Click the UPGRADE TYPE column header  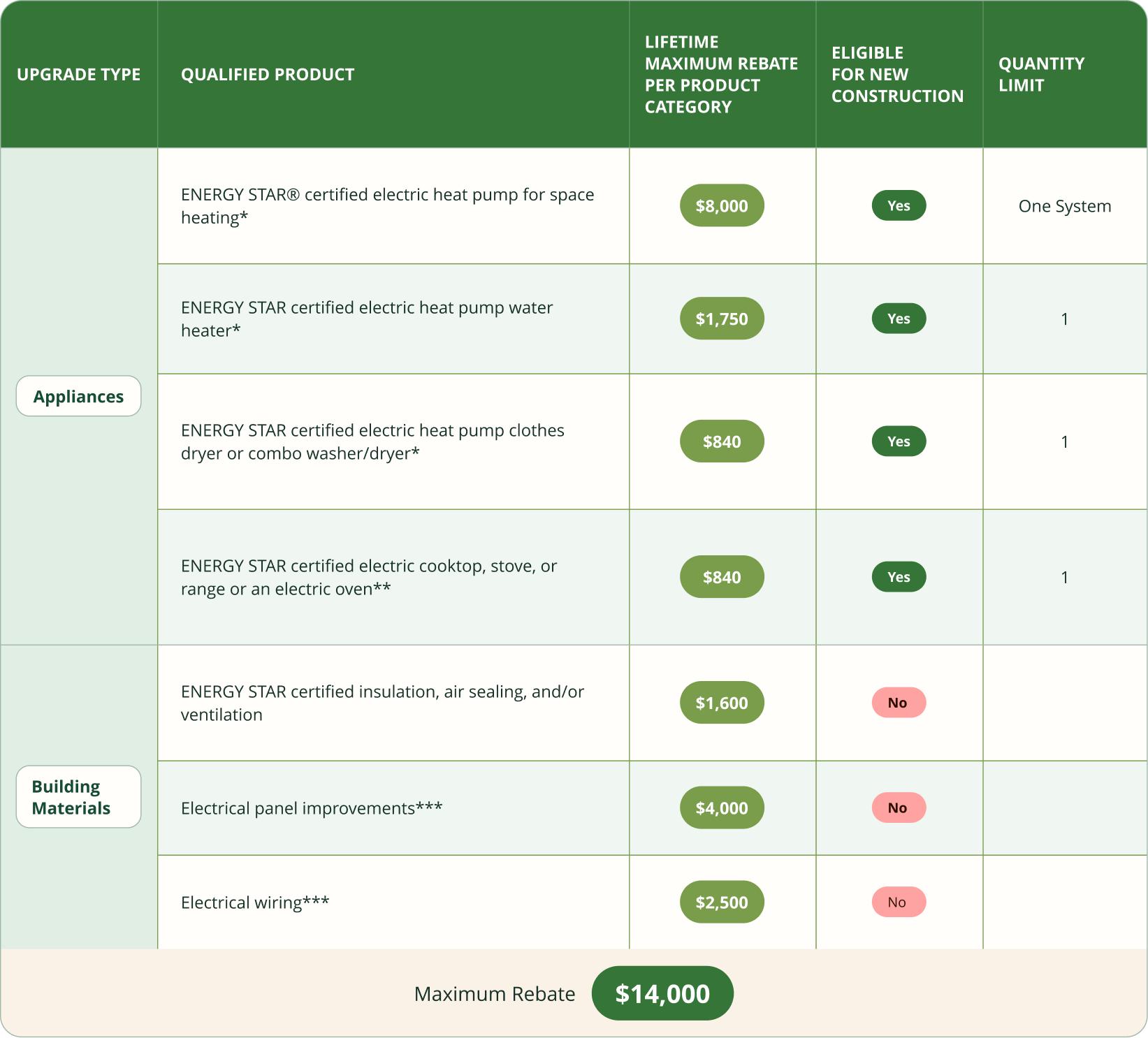pos(79,75)
